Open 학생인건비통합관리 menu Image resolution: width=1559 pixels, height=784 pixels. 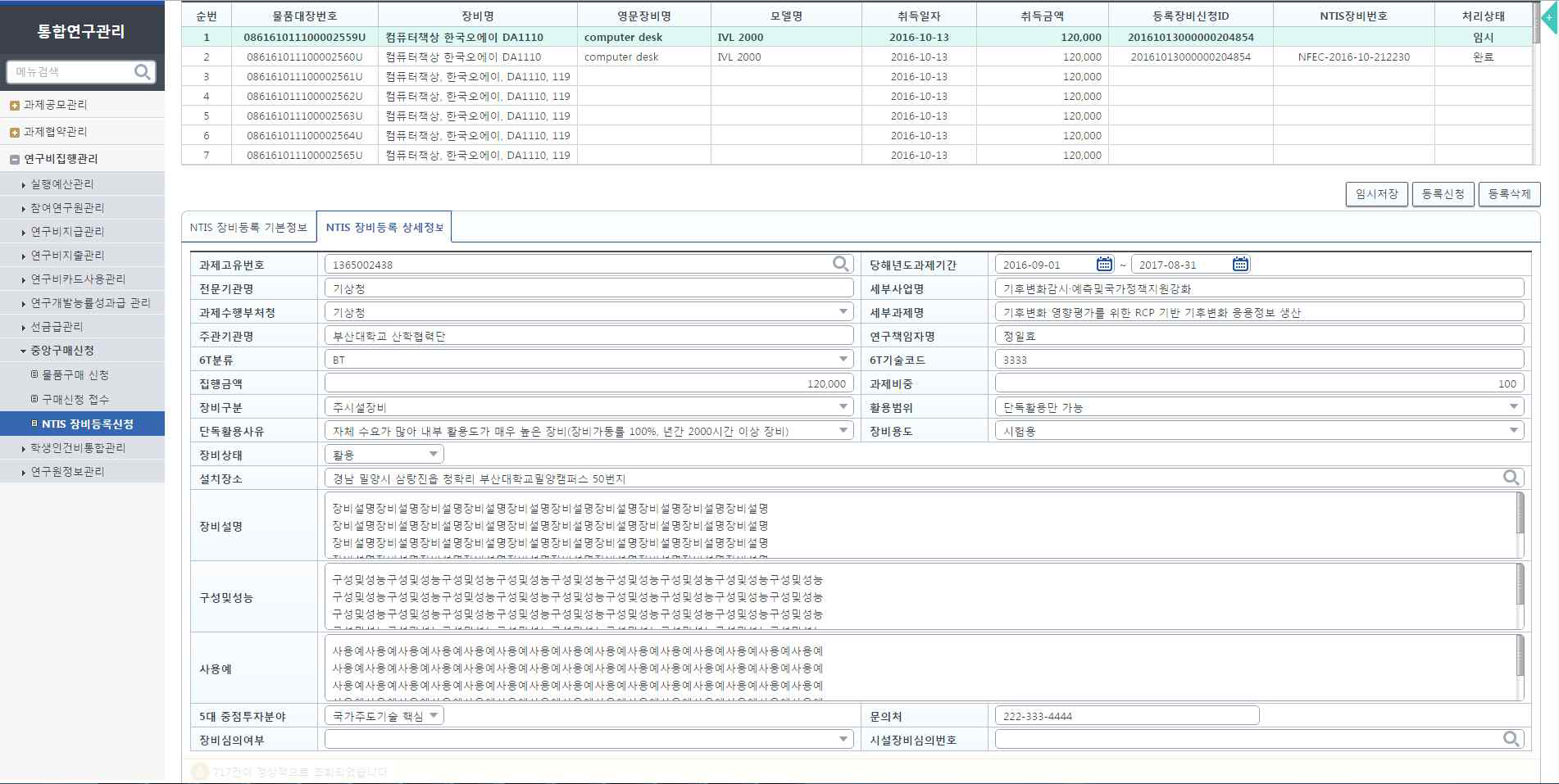click(x=78, y=448)
